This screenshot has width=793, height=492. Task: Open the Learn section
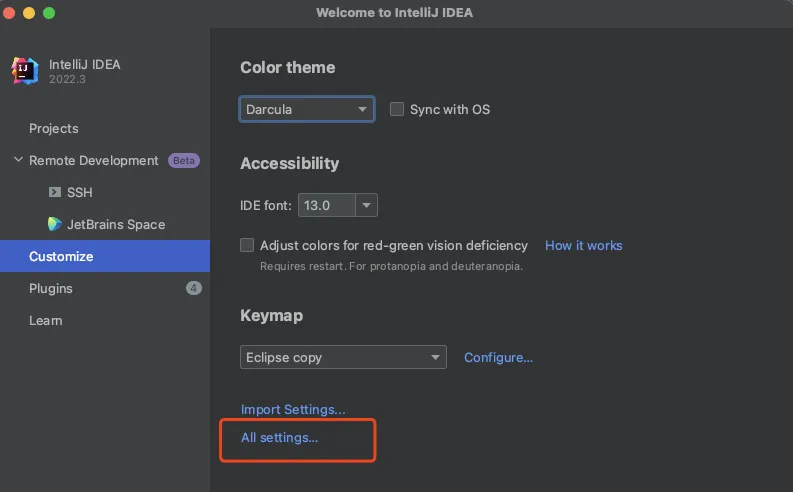coord(46,320)
